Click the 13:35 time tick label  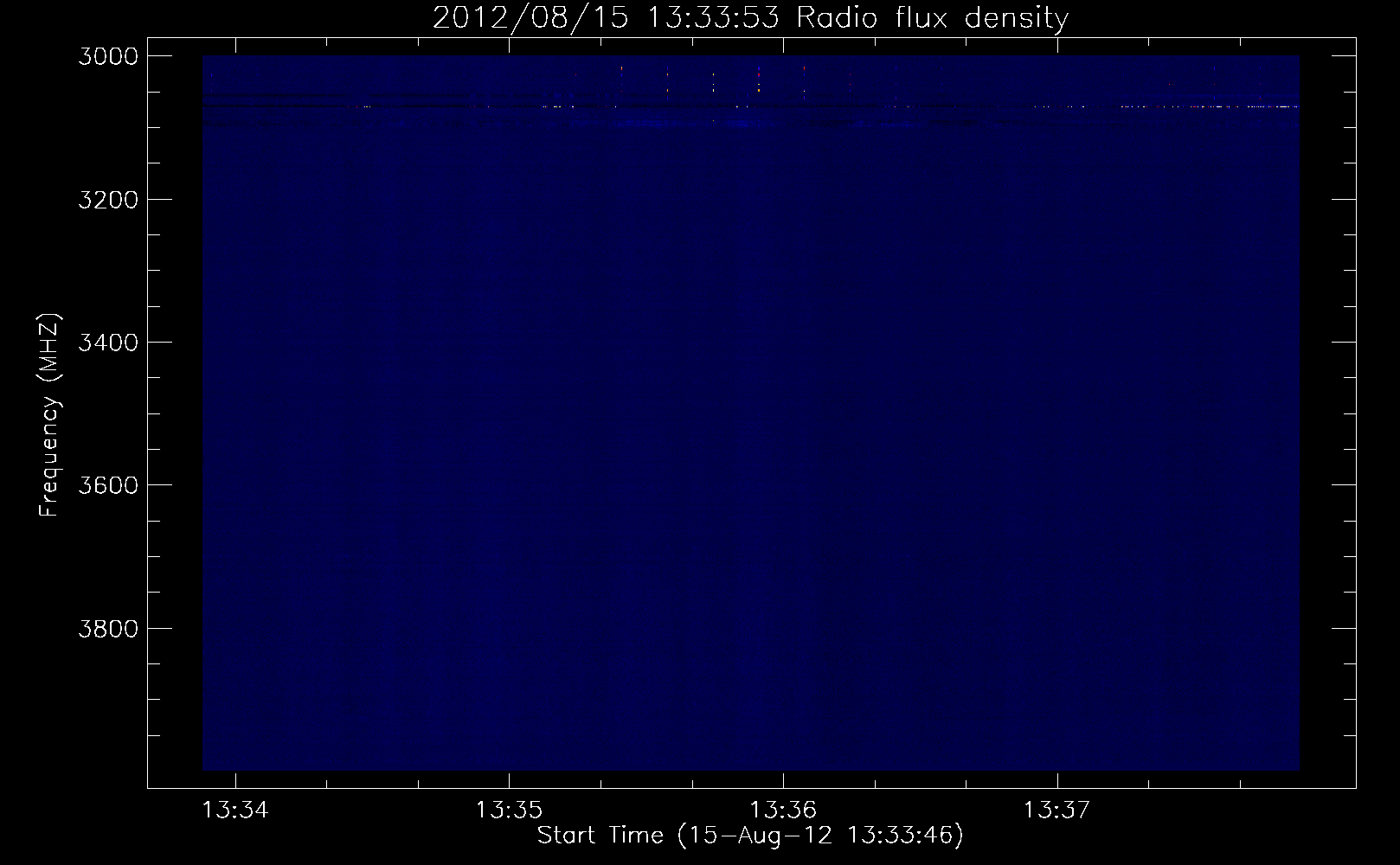[x=509, y=811]
